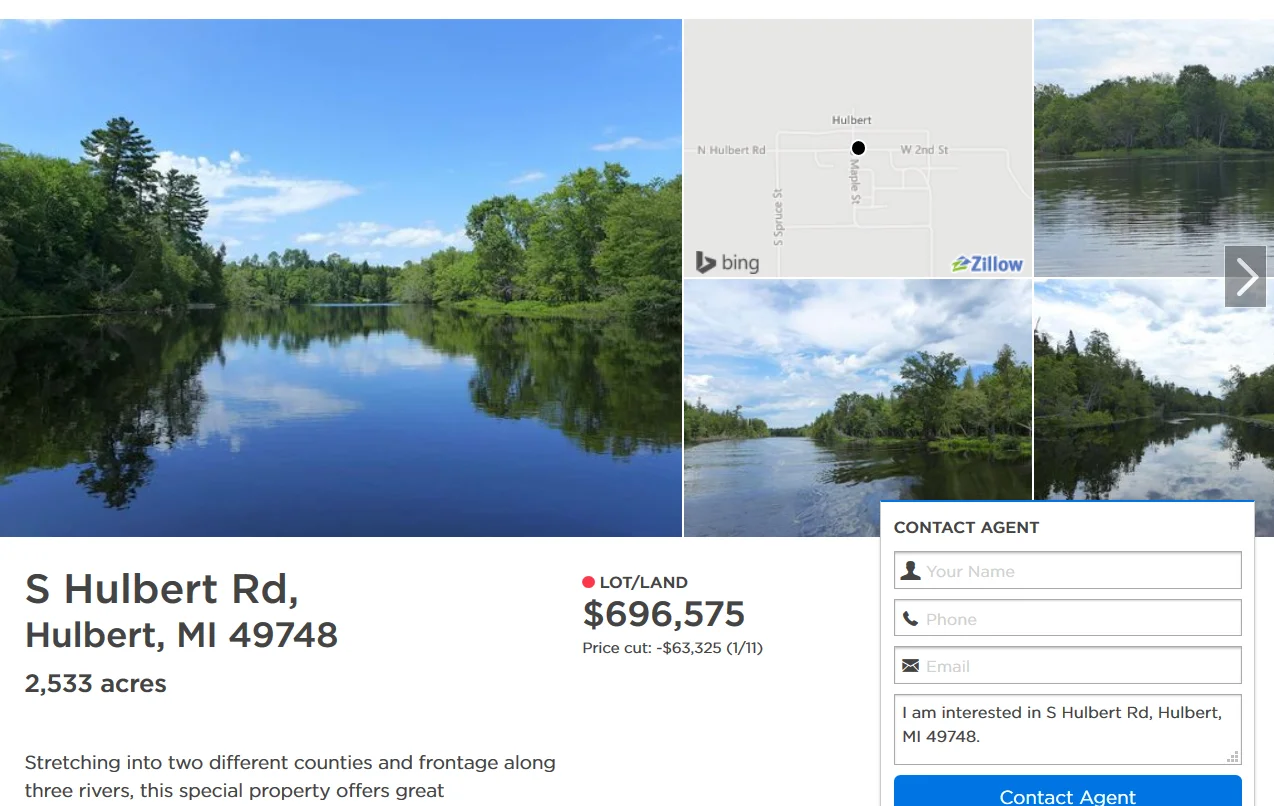Open the Hulbert map thumbnail

pyautogui.click(x=858, y=148)
